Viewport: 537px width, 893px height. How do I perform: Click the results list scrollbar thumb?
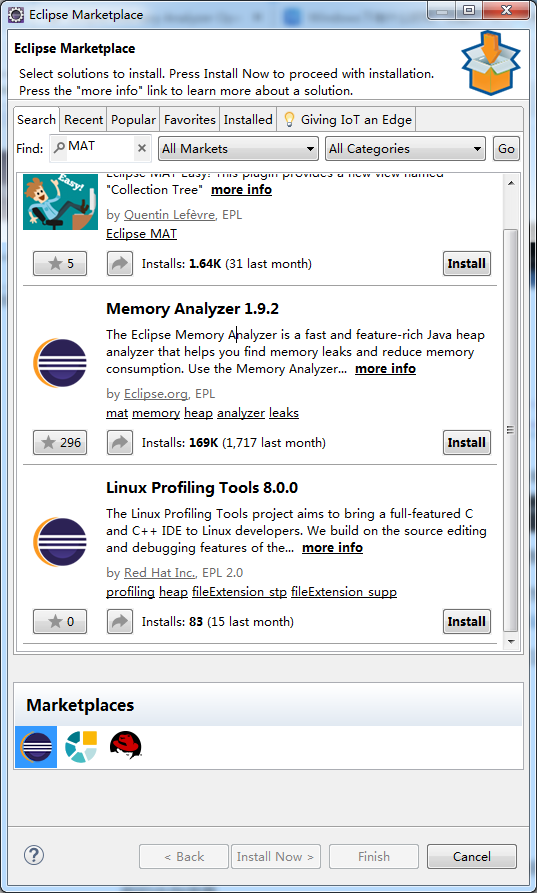(511, 431)
